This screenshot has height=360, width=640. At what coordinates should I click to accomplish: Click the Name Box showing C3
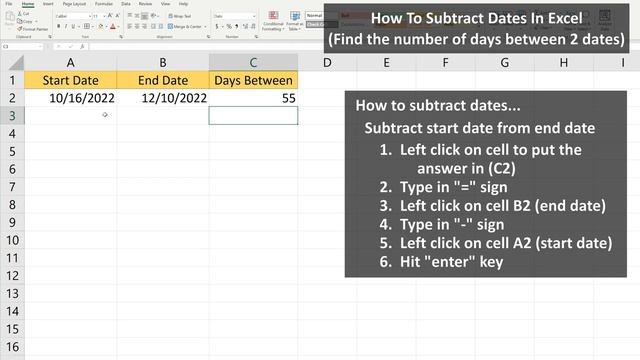pos(22,47)
